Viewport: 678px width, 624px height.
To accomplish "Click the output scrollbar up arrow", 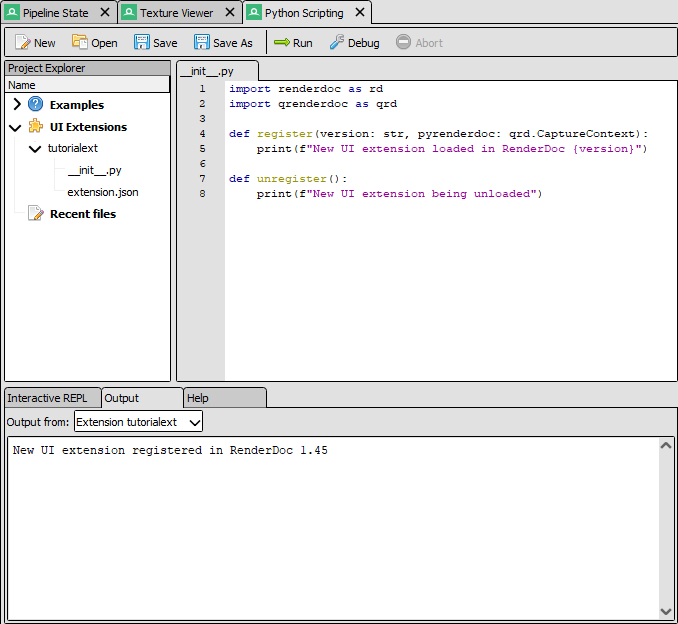I will coord(665,445).
